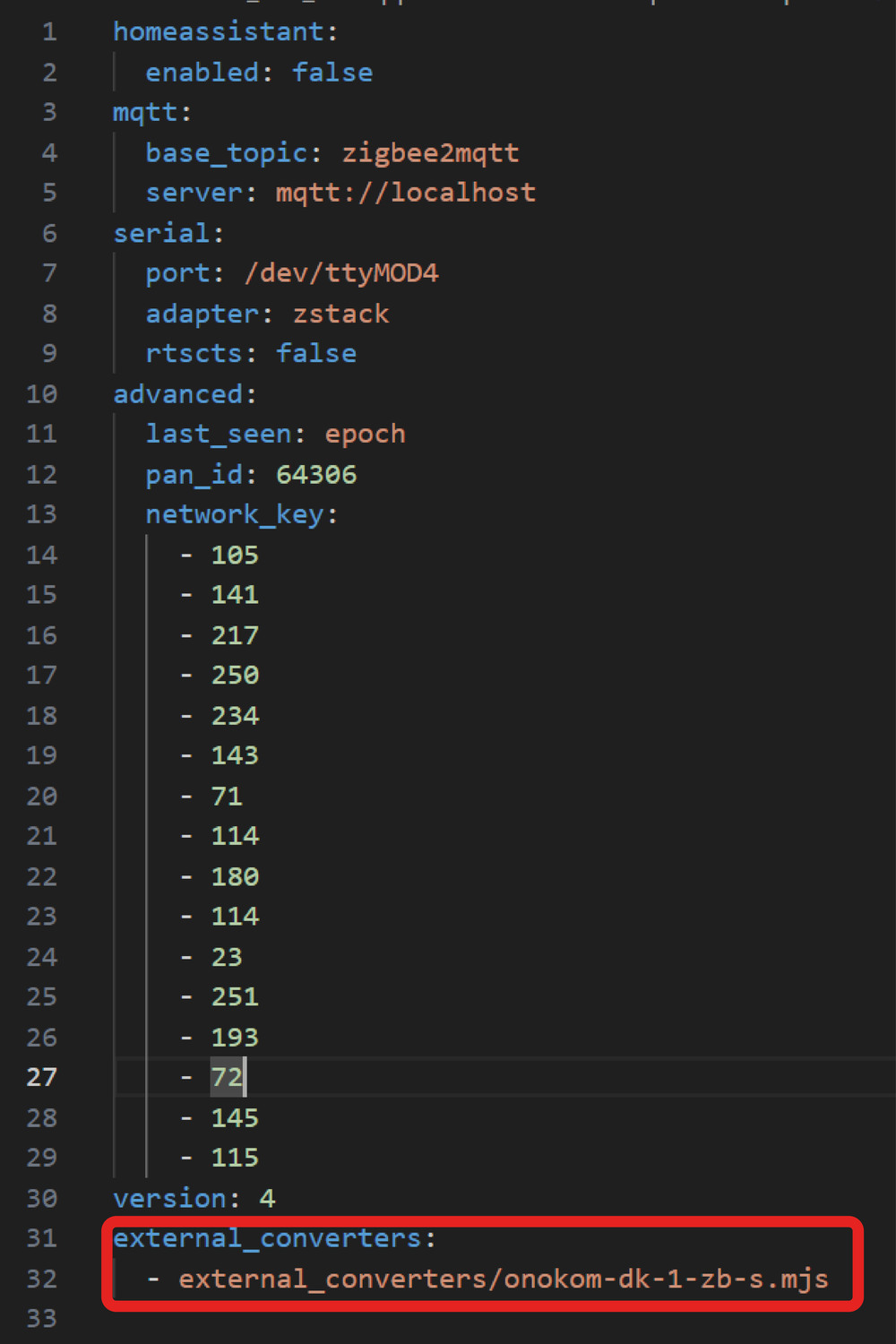Click the version key
The image size is (896, 1344).
(x=169, y=1198)
